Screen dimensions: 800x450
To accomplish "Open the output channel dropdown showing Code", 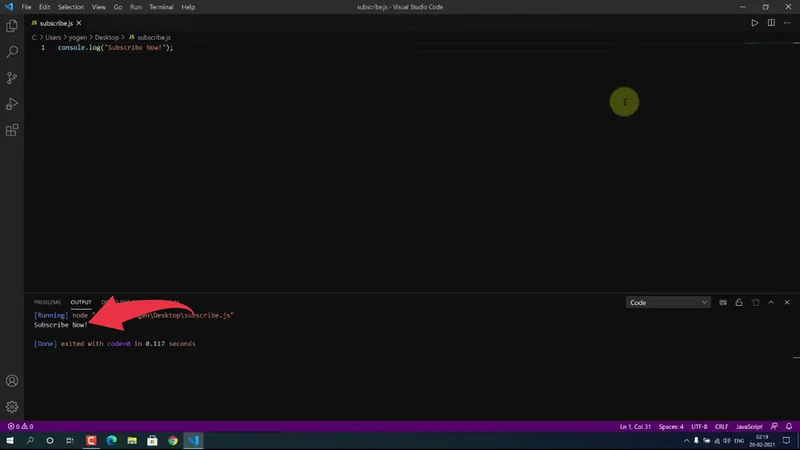I will 668,302.
